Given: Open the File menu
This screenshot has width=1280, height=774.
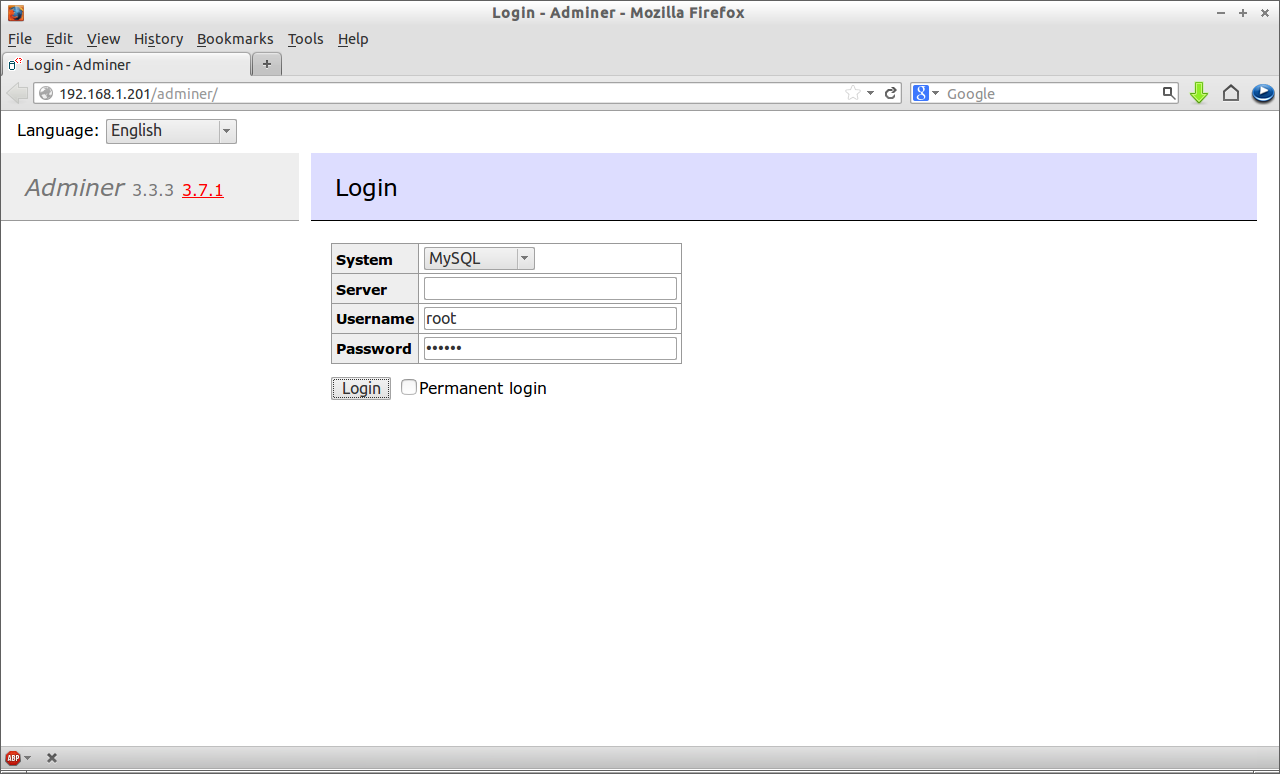Looking at the screenshot, I should pos(20,39).
